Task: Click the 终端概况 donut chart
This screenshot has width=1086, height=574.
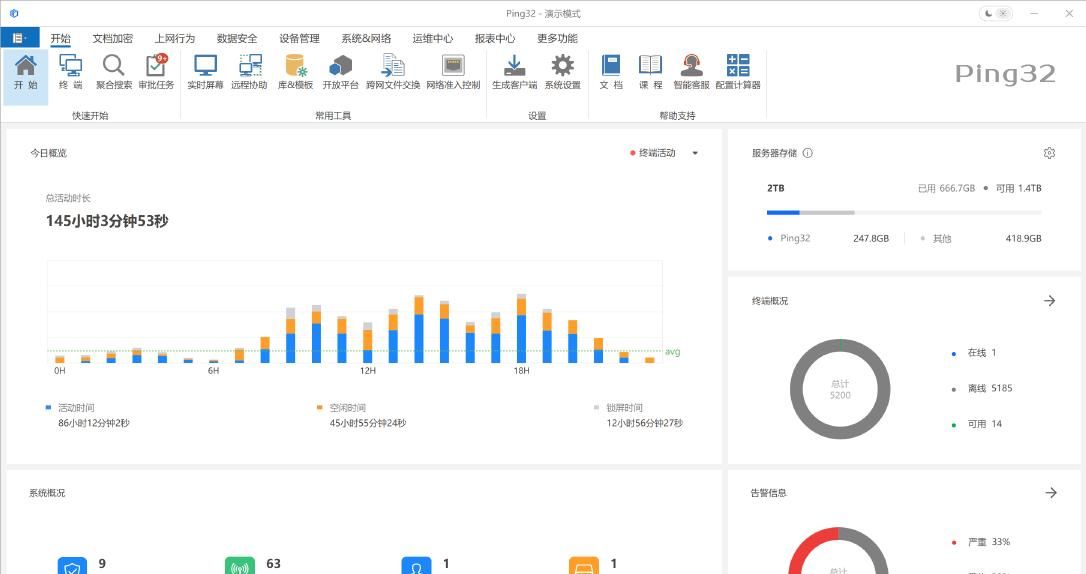Action: [840, 389]
